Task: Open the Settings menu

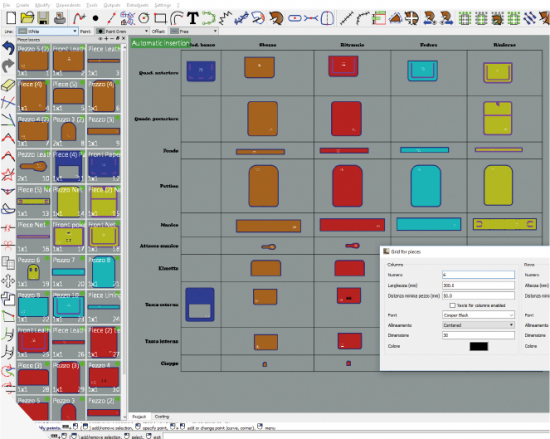Action: click(163, 5)
